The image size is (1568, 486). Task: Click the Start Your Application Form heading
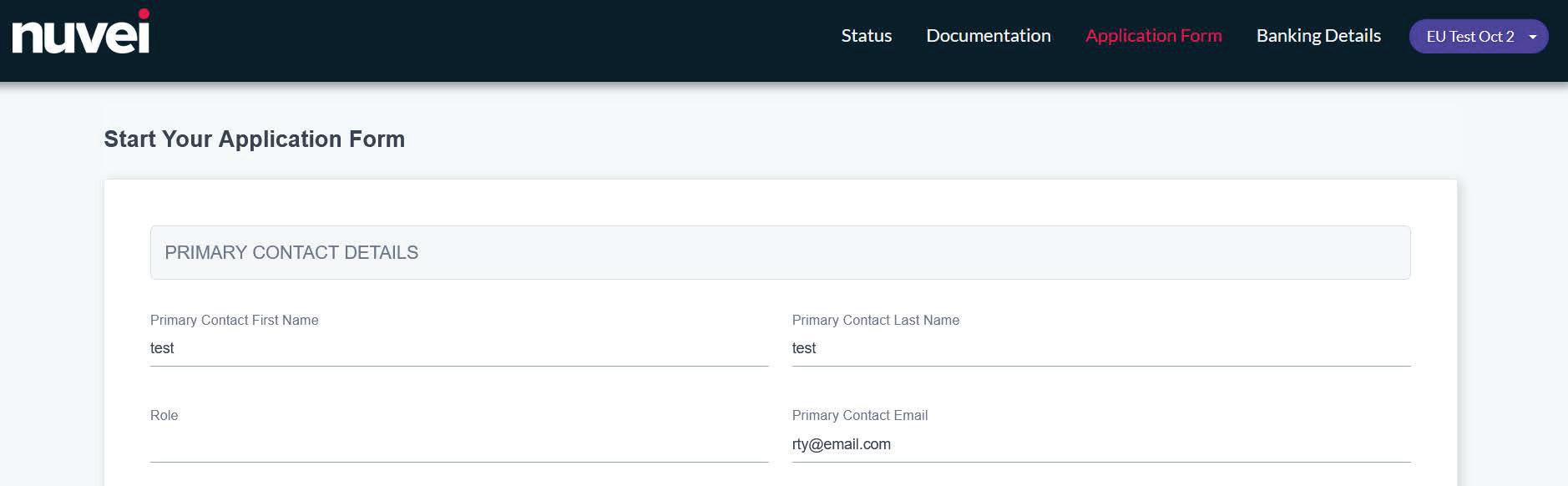(x=255, y=139)
